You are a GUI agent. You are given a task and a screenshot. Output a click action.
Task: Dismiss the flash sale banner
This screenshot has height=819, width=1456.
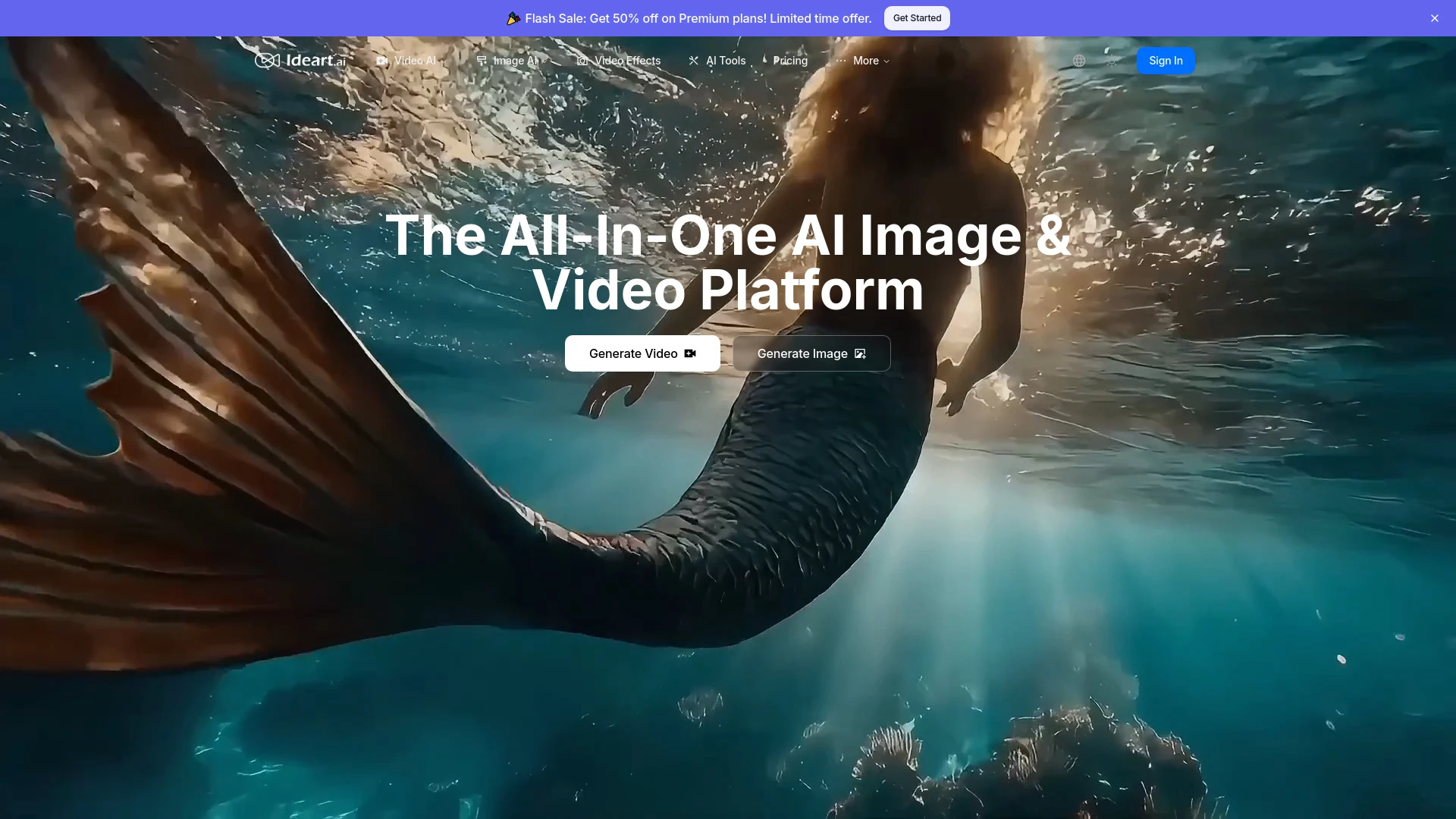pyautogui.click(x=1435, y=18)
